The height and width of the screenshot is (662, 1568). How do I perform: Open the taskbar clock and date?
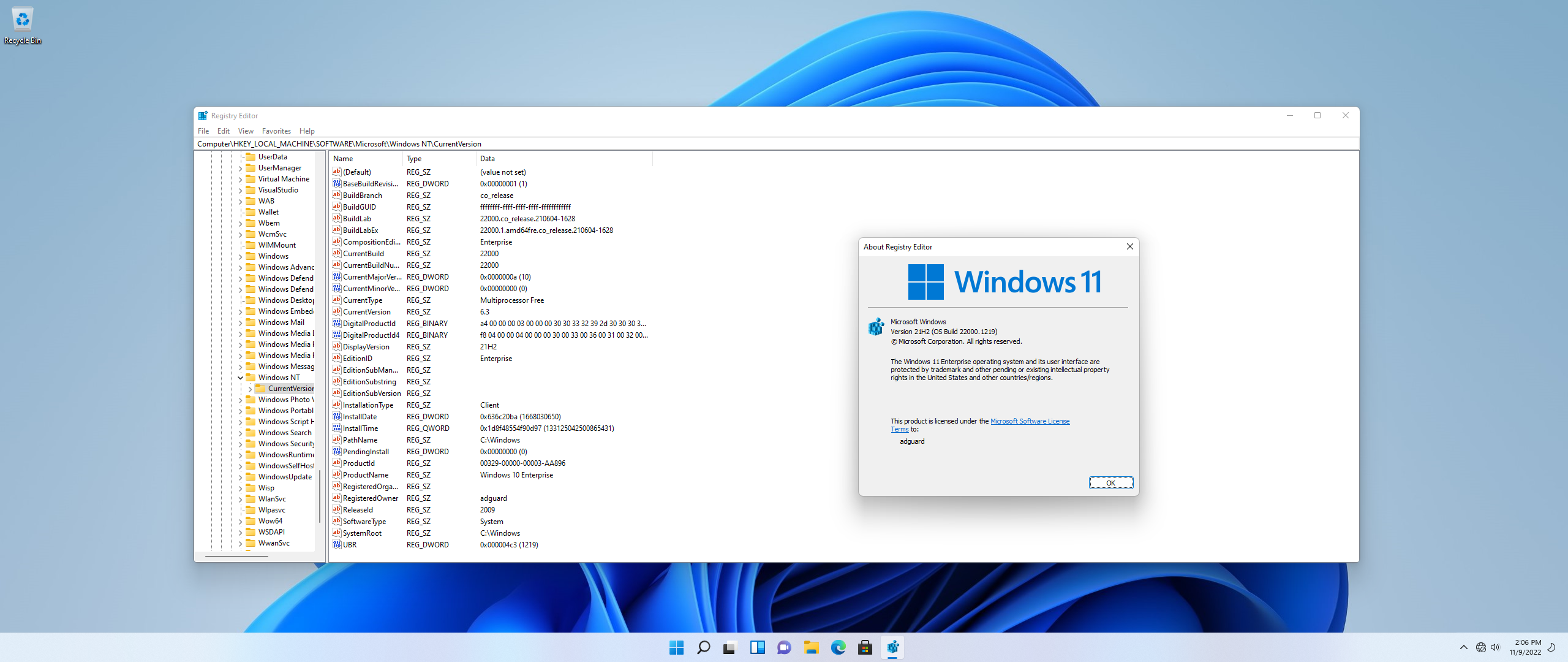pyautogui.click(x=1525, y=647)
